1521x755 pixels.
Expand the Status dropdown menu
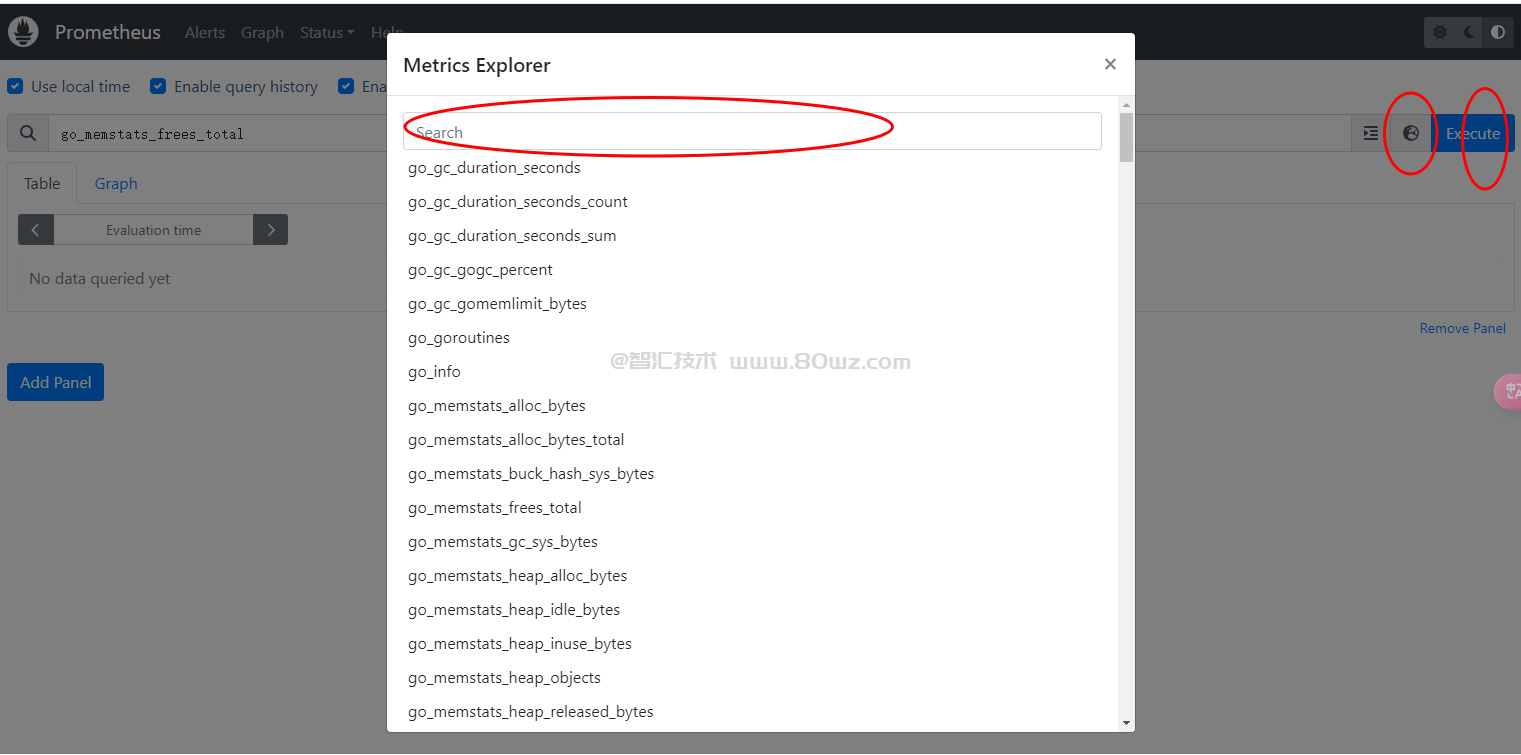click(327, 33)
